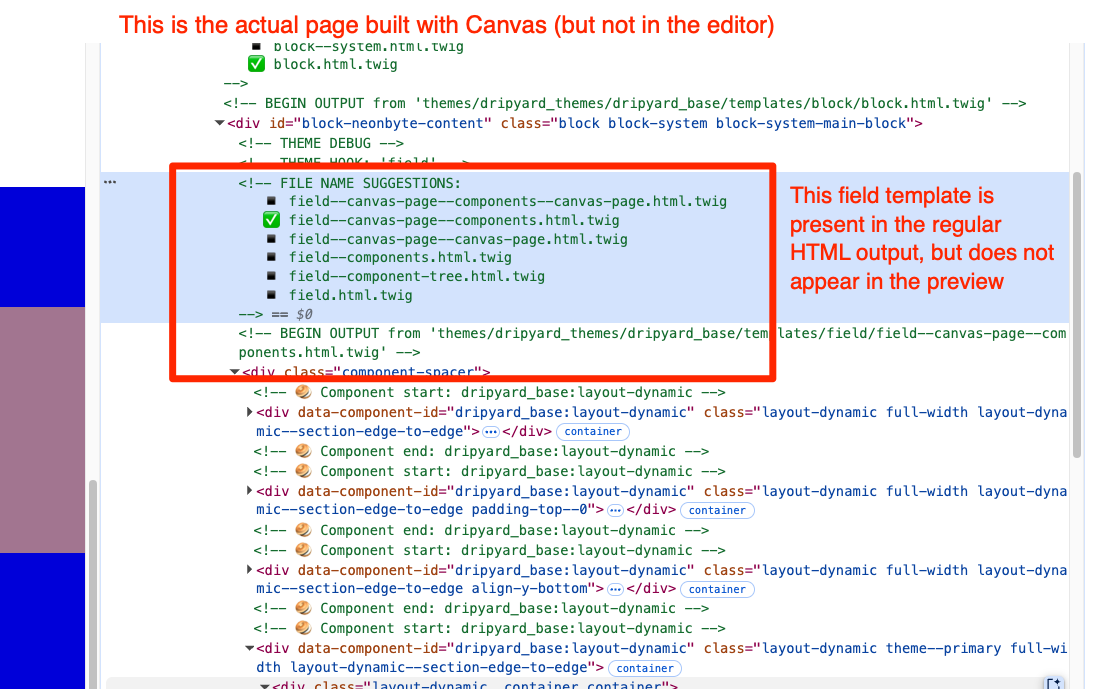This screenshot has height=689, width=1120.
Task: Click the page preview scrollbar left of DevTools
Action: (93, 584)
